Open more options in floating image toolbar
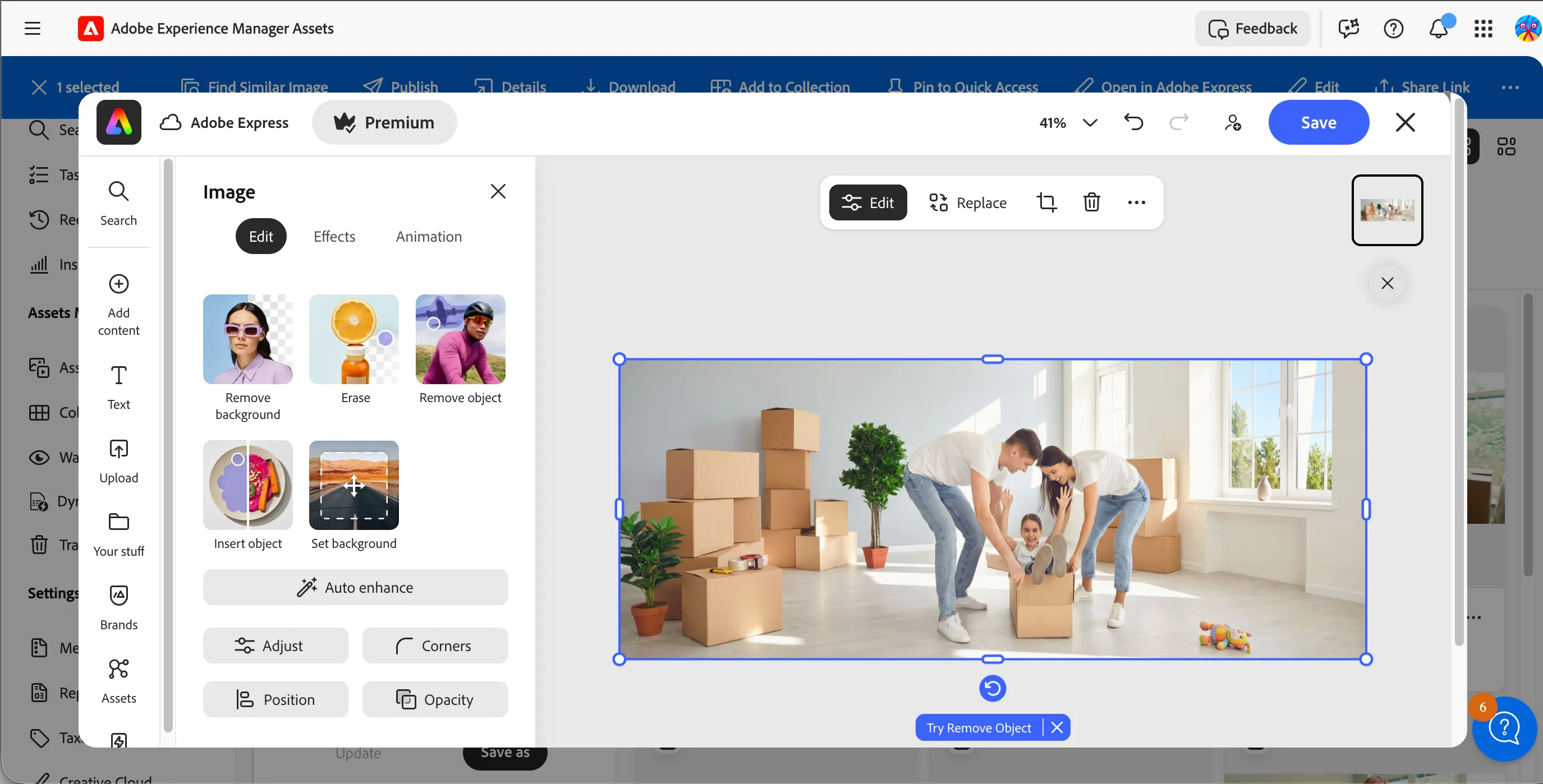The height and width of the screenshot is (784, 1543). pyautogui.click(x=1136, y=202)
